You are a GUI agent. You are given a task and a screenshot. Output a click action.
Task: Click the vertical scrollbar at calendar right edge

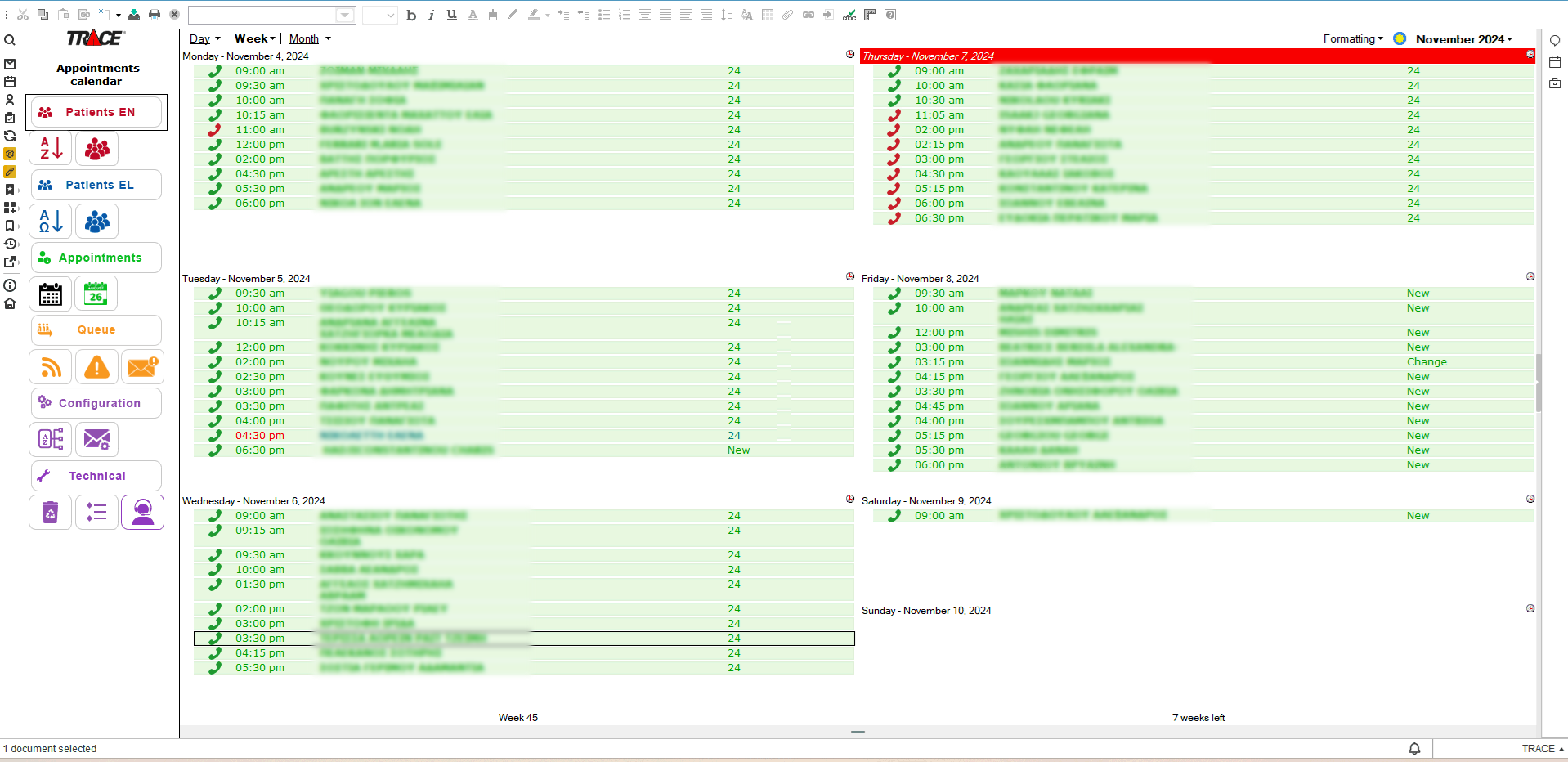coord(1539,383)
